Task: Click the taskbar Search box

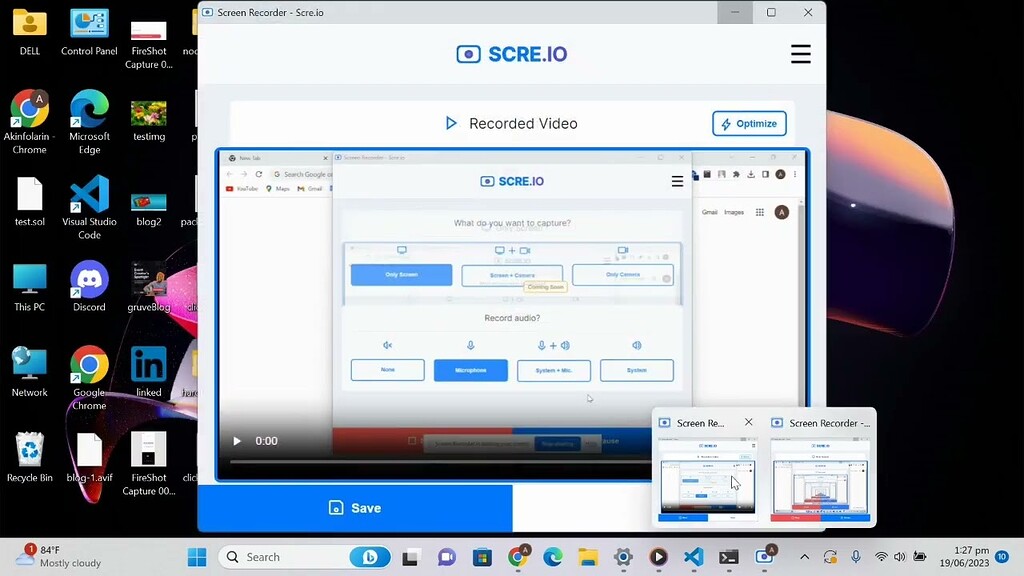Action: [x=285, y=557]
